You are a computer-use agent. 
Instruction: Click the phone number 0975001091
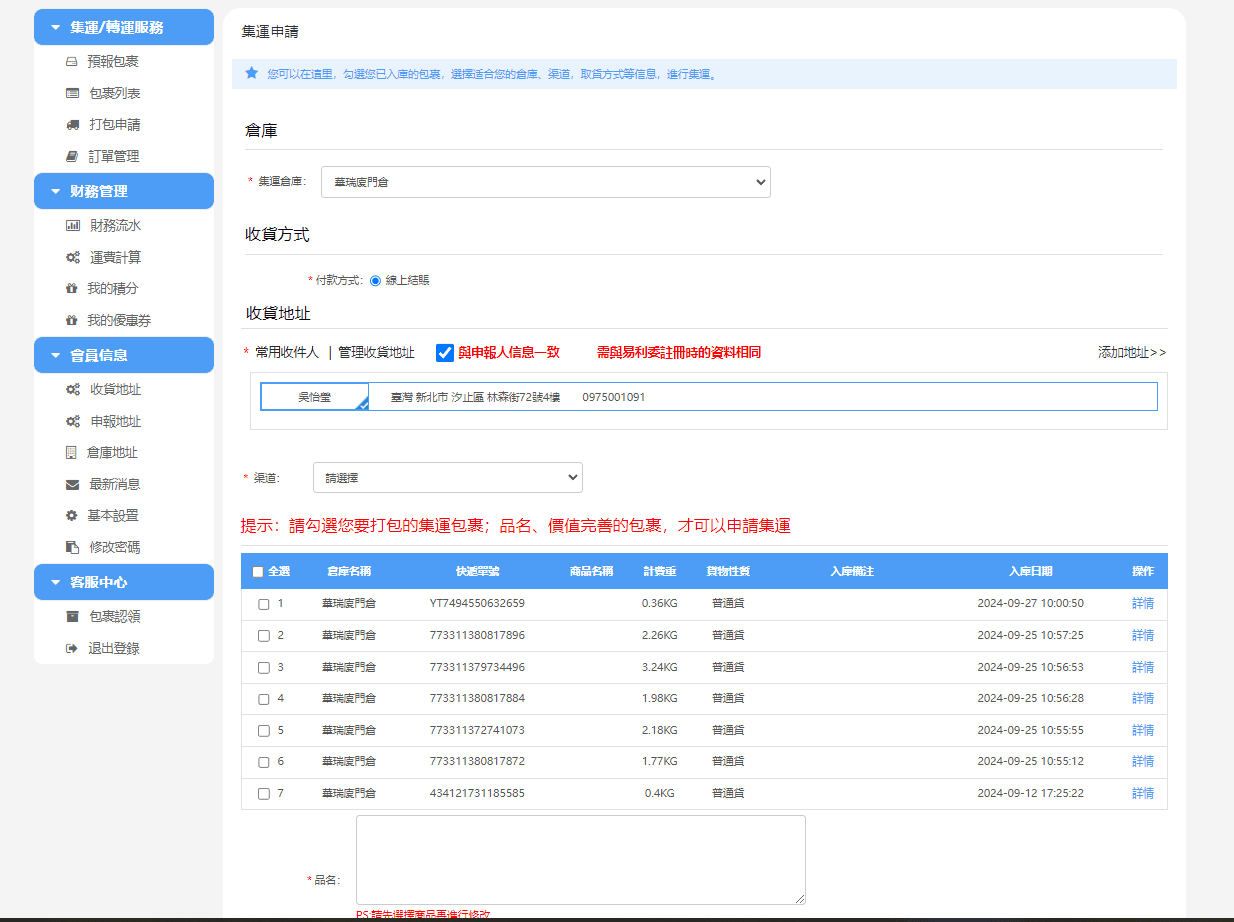click(614, 397)
